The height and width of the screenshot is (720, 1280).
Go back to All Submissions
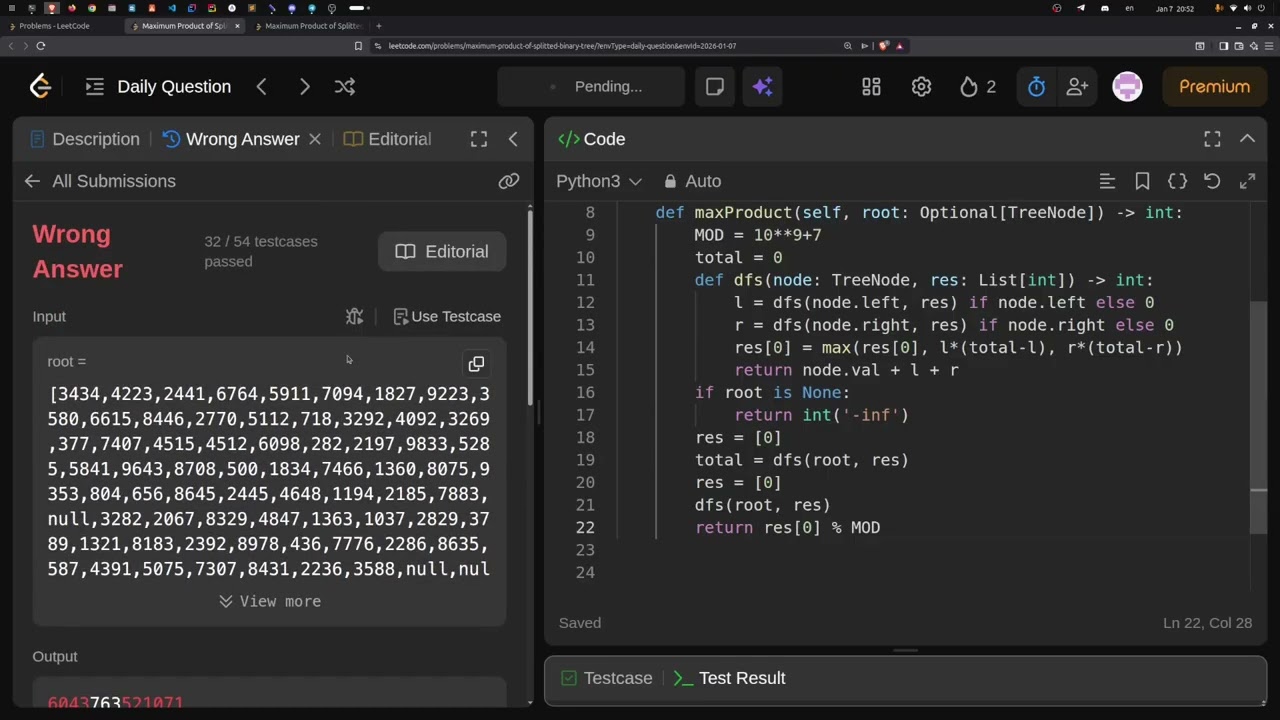pos(100,181)
